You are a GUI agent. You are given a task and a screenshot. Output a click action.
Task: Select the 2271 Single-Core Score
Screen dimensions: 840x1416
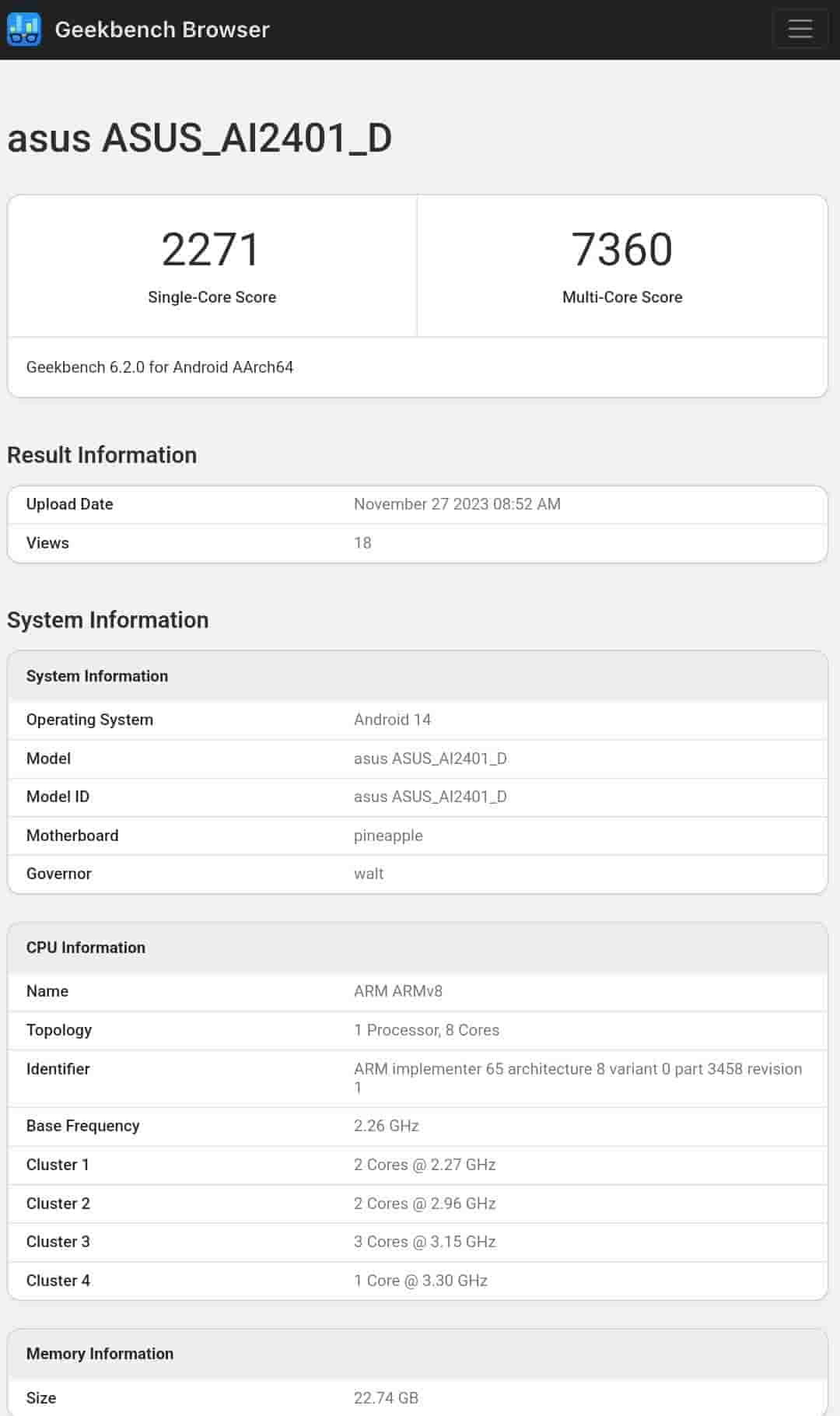[x=212, y=250]
